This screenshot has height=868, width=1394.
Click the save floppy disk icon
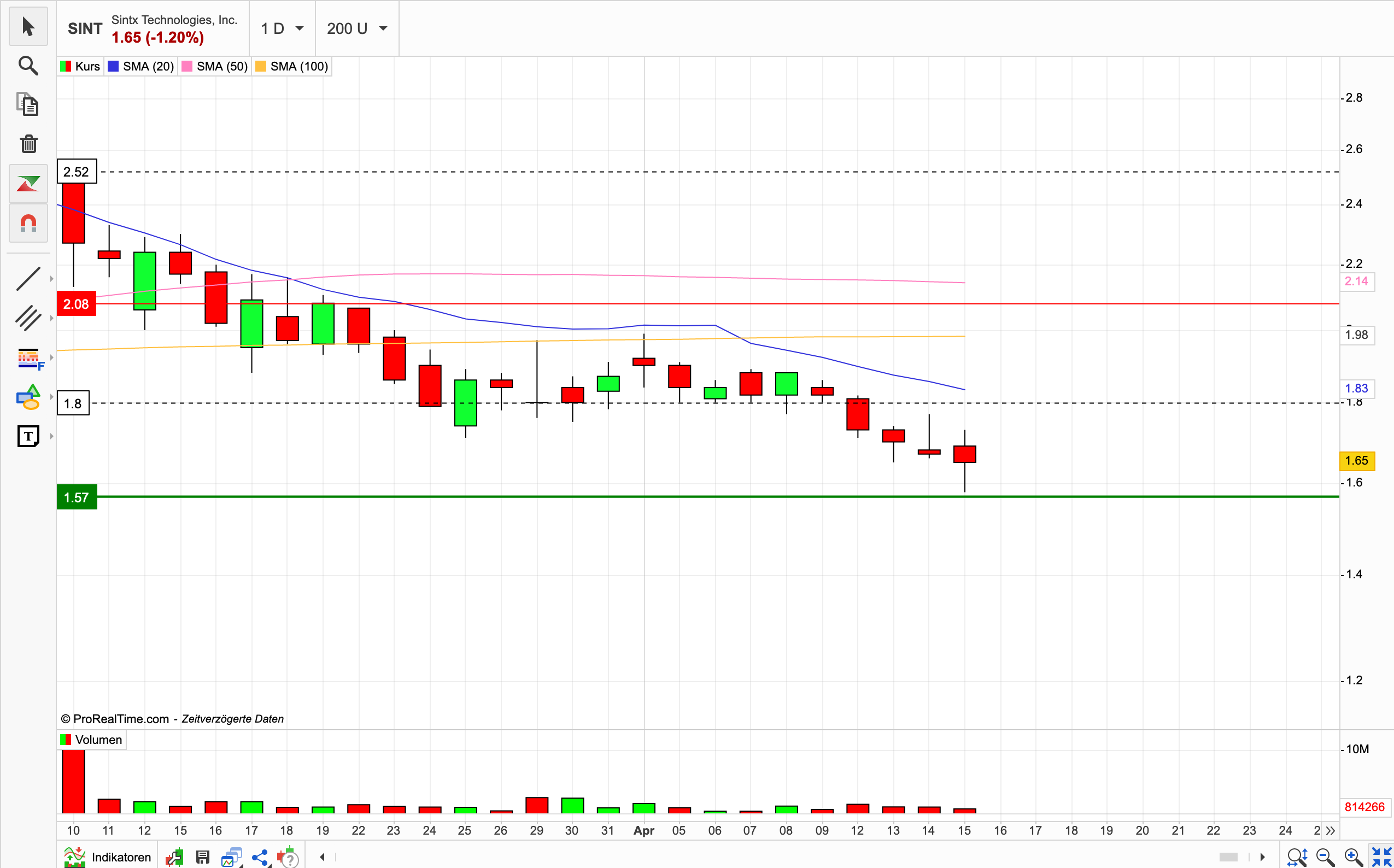tap(203, 857)
